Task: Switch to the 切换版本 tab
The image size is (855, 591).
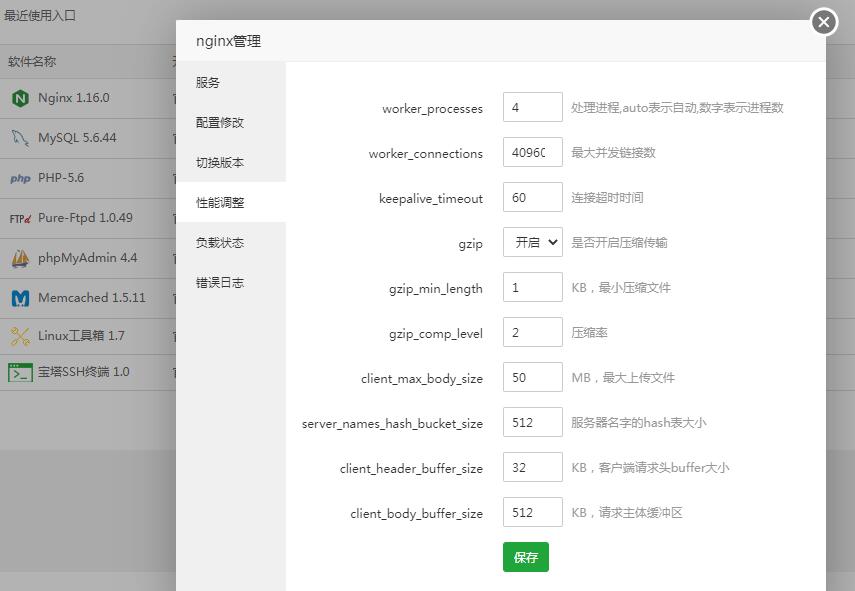Action: 231,162
